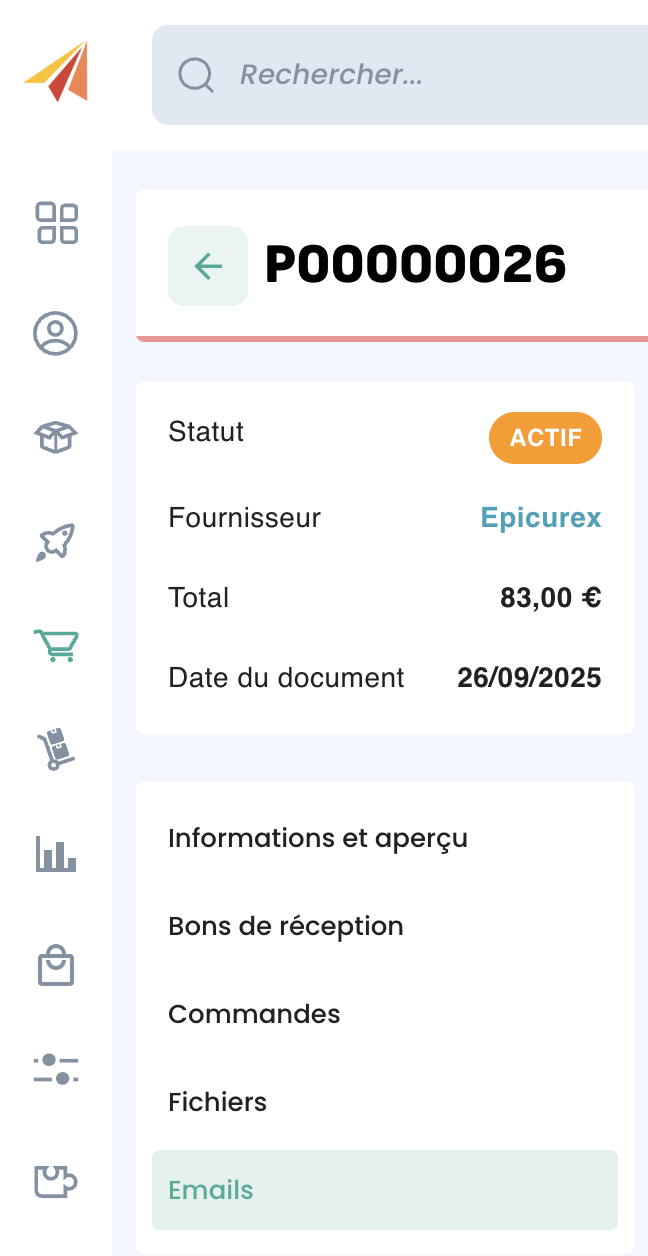Open the Commandes tab
The width and height of the screenshot is (648, 1256).
pos(254,1014)
